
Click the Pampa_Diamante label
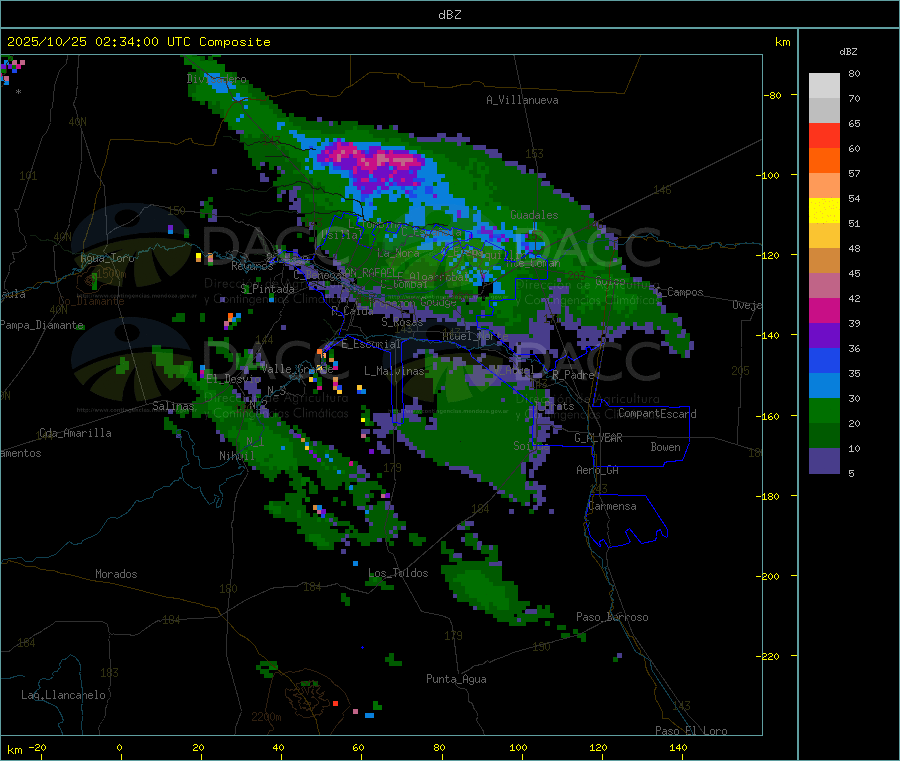point(42,325)
